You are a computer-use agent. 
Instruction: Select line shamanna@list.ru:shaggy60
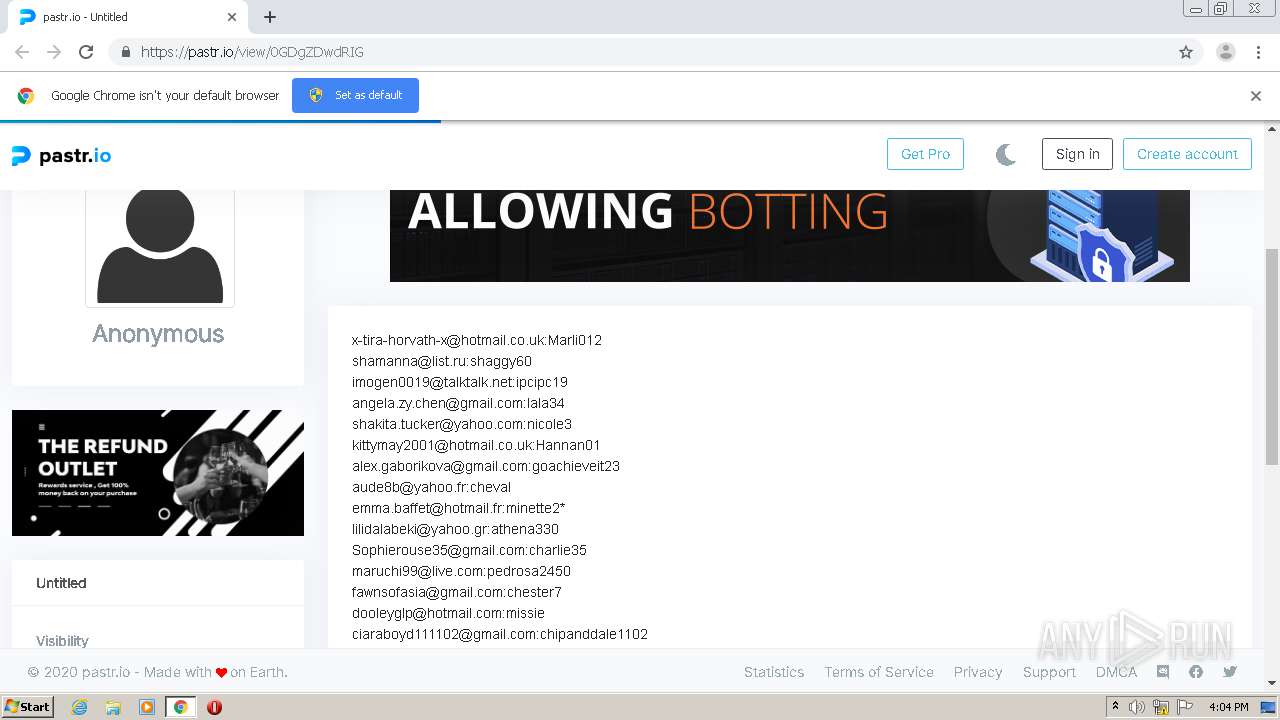(442, 361)
